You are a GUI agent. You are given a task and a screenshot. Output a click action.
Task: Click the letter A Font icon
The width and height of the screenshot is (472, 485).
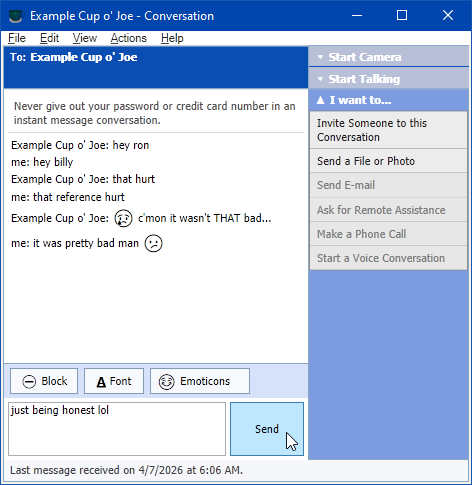click(x=101, y=382)
